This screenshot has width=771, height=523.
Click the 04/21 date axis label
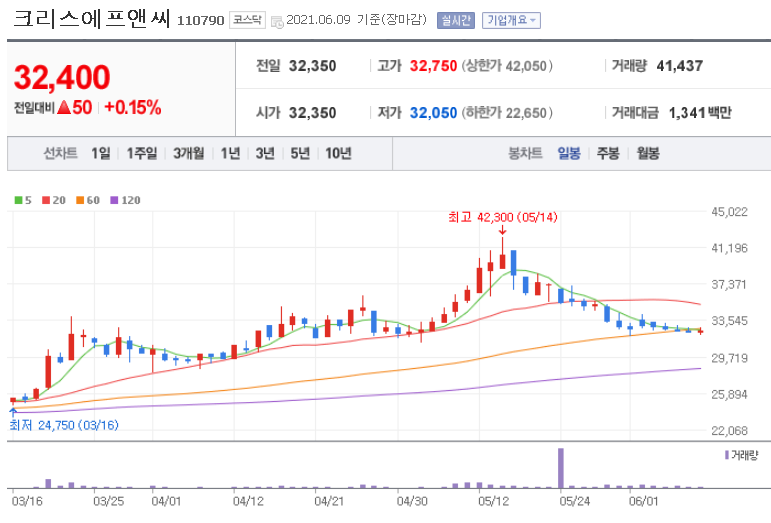click(x=329, y=501)
